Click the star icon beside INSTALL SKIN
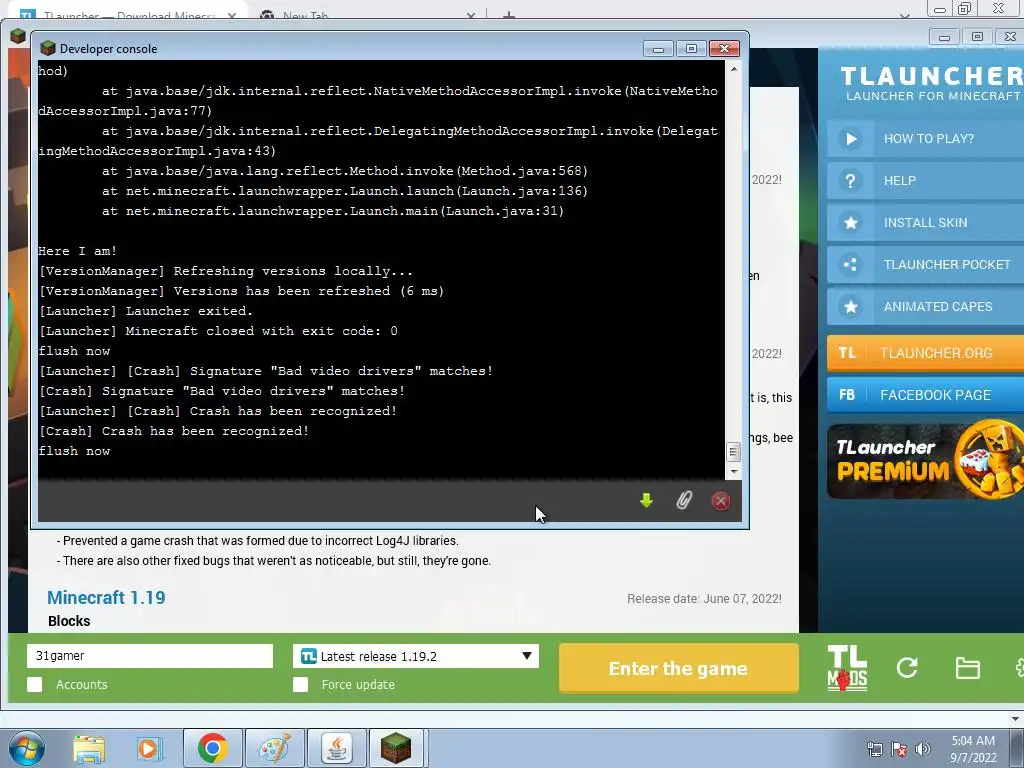The image size is (1024, 768). coord(850,223)
